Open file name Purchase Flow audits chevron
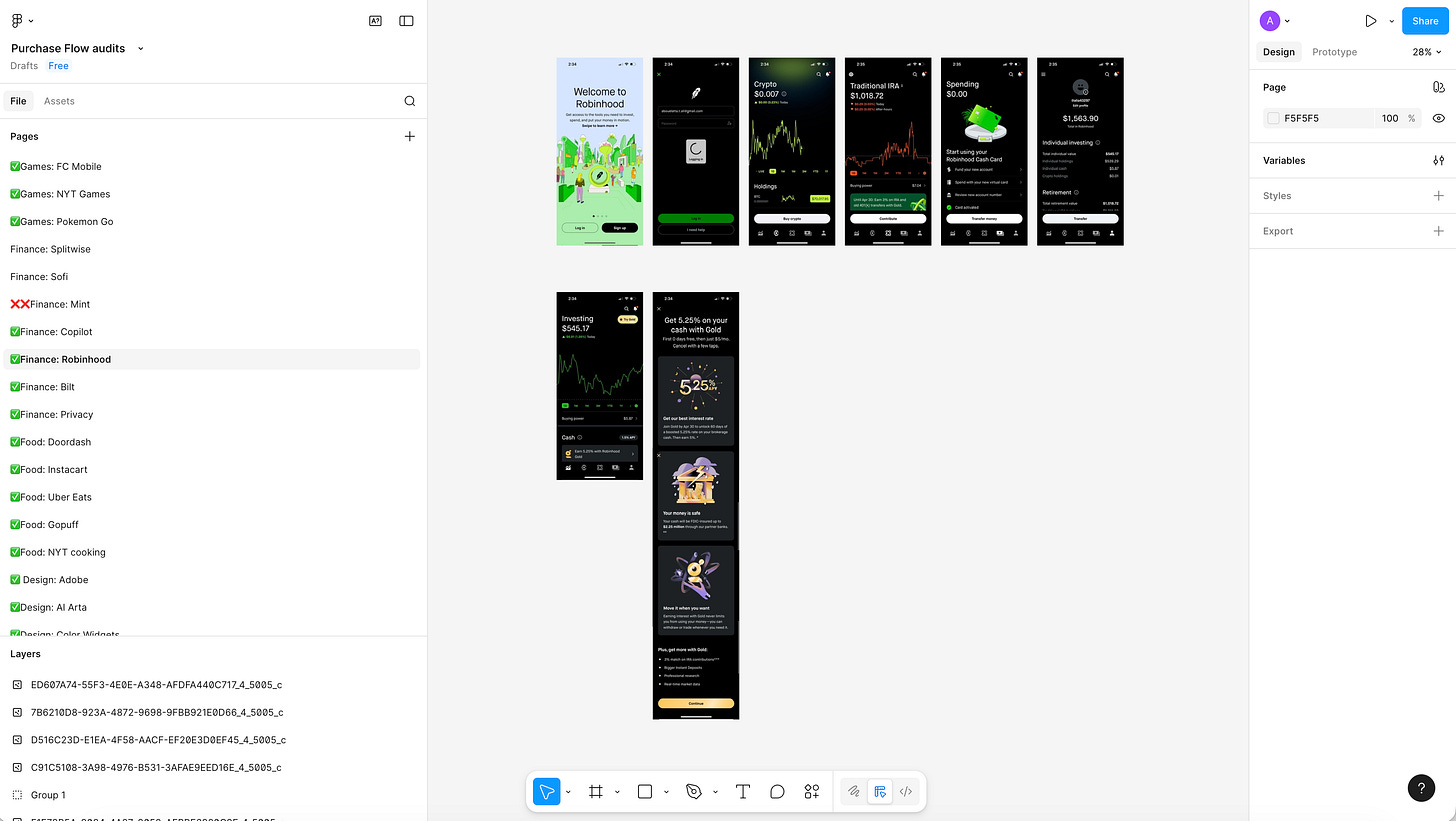The width and height of the screenshot is (1456, 821). click(x=140, y=48)
